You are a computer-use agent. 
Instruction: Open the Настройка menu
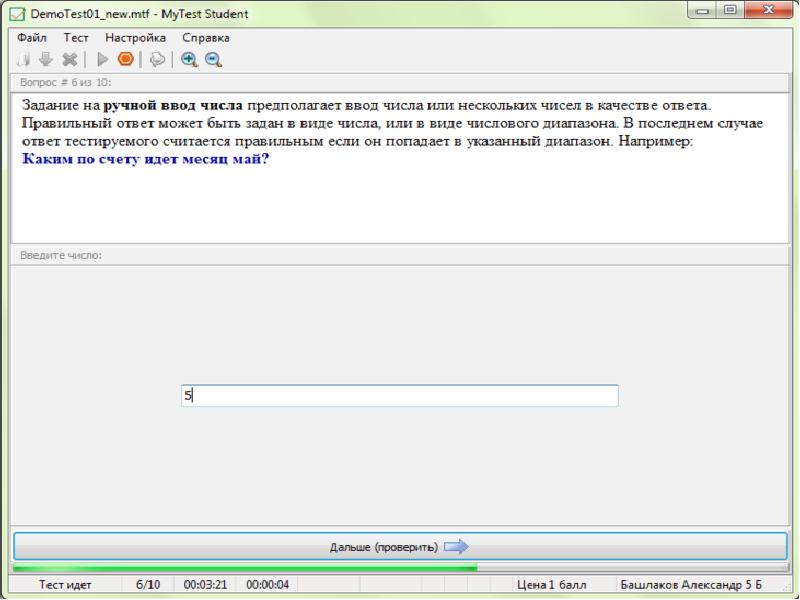135,37
